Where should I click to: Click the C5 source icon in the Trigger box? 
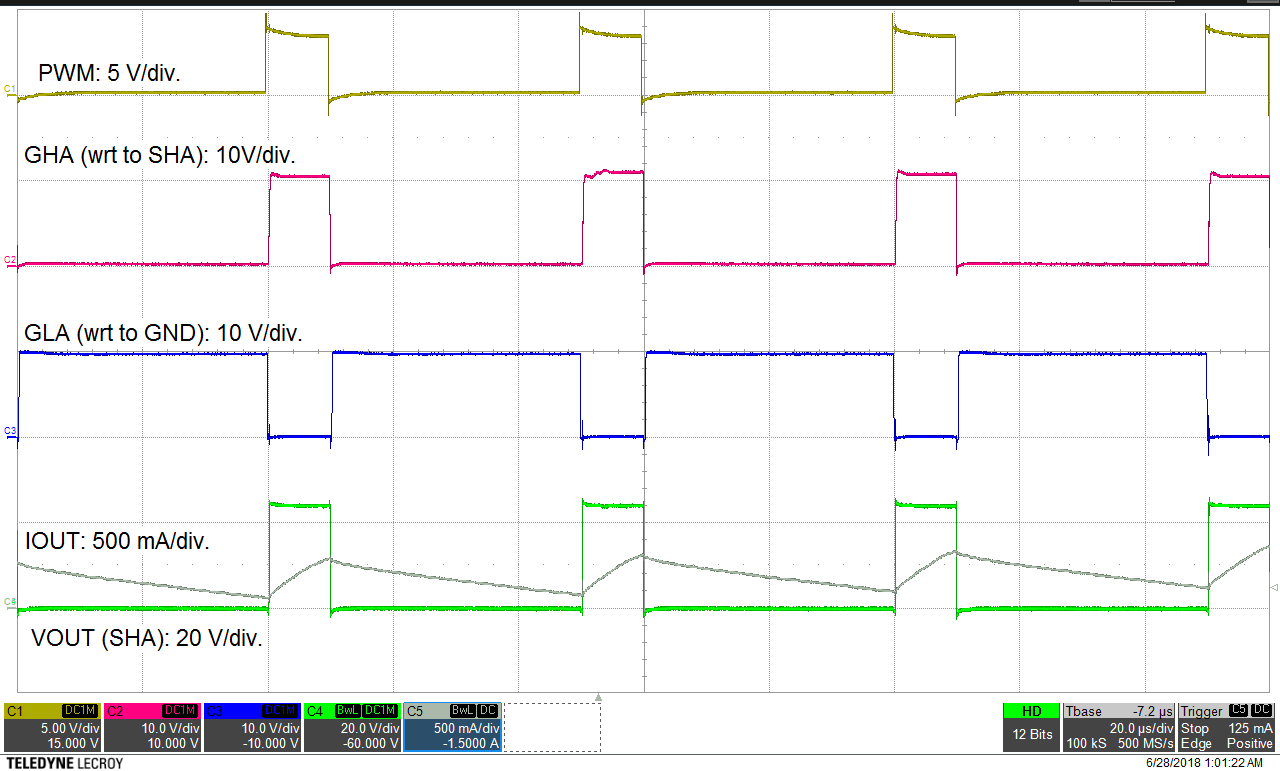1237,710
